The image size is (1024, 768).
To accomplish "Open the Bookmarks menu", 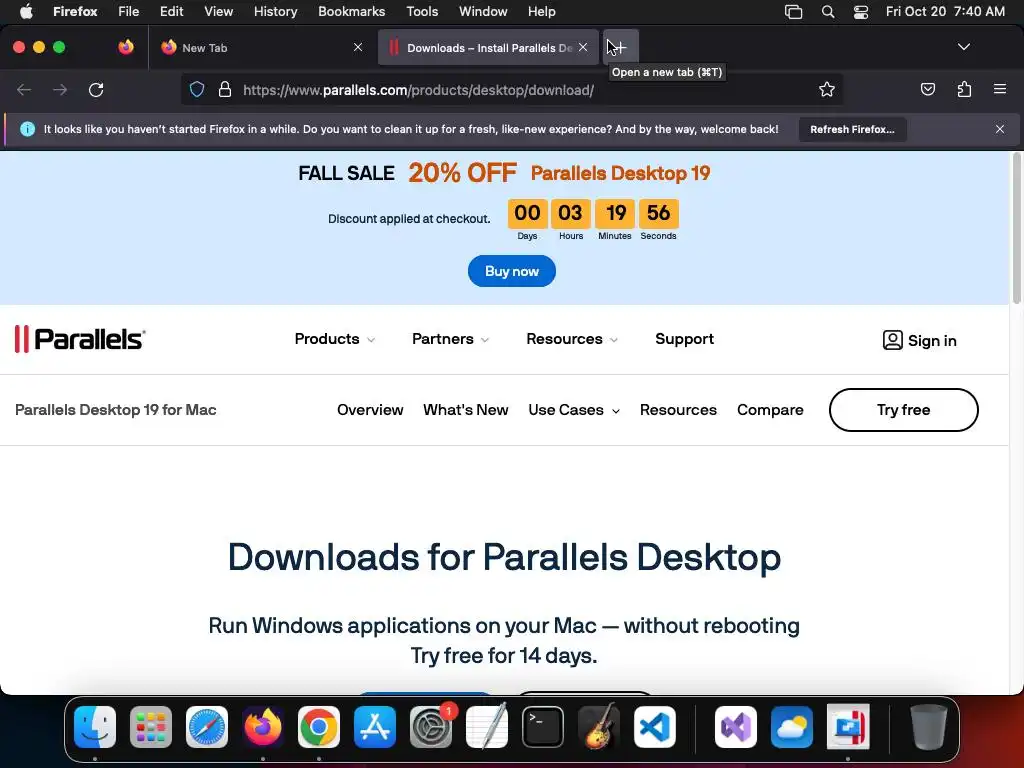I will pos(351,12).
